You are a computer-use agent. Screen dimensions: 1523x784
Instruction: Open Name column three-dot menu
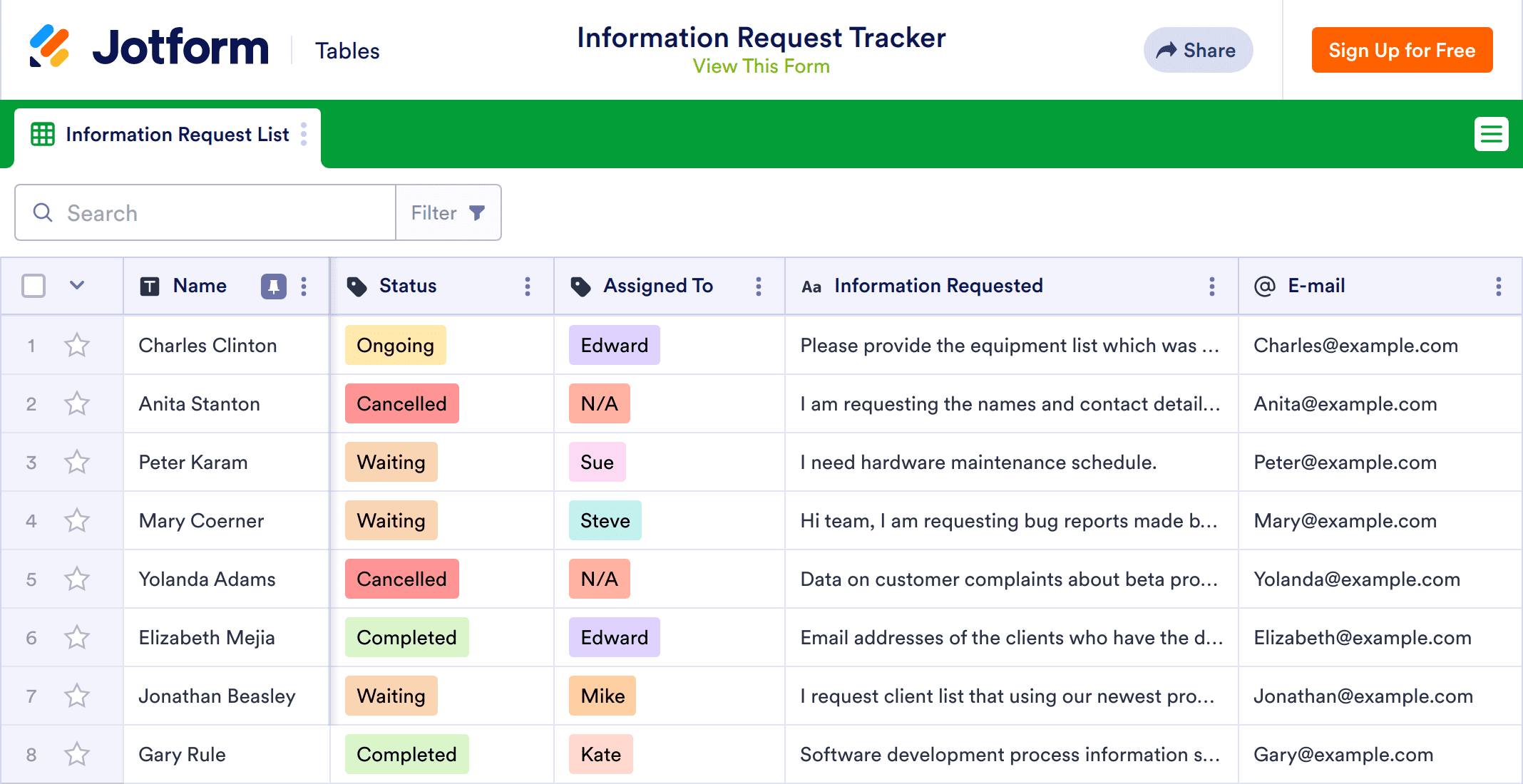304,287
